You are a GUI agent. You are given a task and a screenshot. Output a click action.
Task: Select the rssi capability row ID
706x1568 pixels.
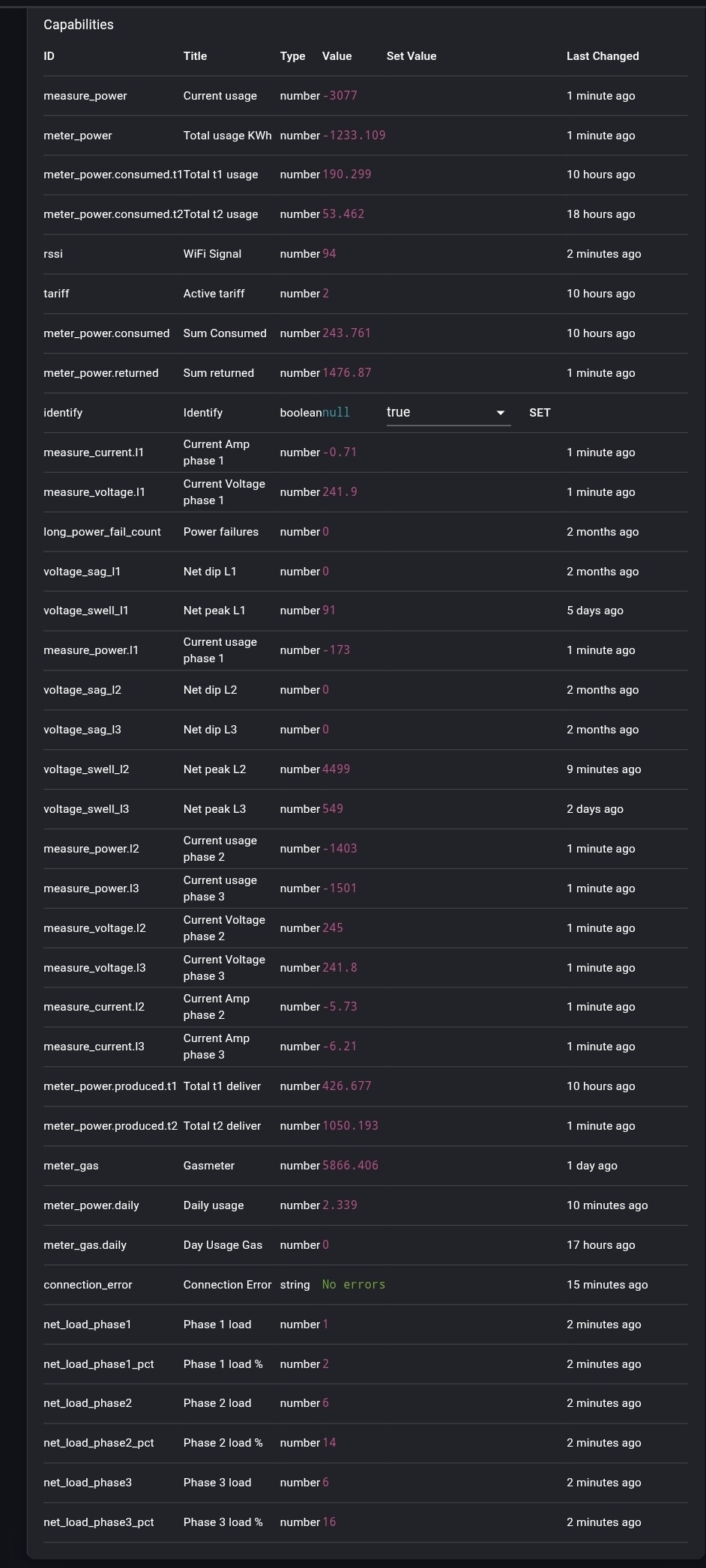[x=53, y=254]
